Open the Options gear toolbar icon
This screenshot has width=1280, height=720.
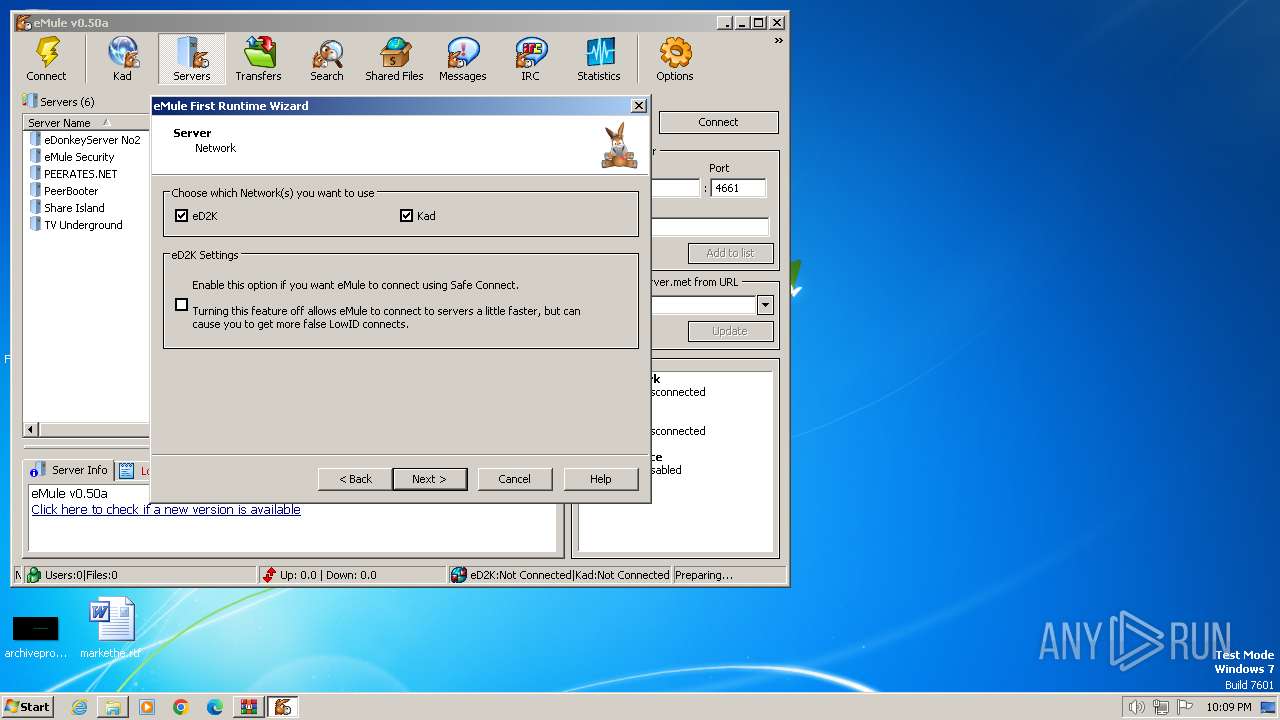click(x=674, y=60)
